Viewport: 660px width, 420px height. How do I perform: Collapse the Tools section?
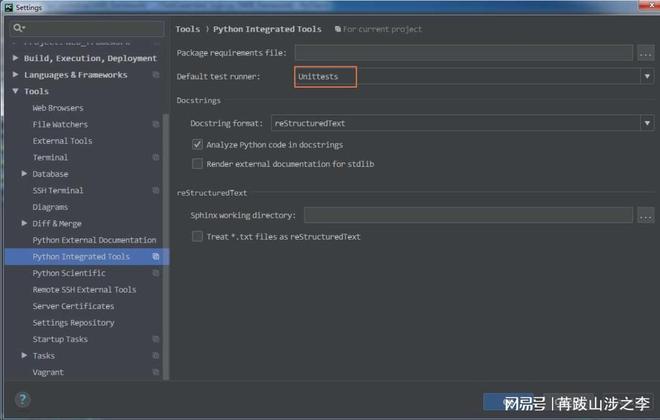click(16, 91)
